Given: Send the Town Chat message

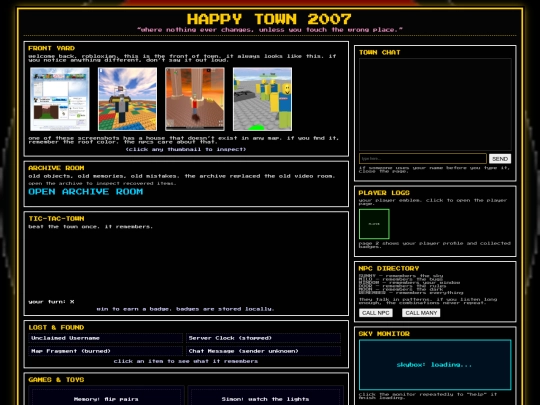Looking at the screenshot, I should point(500,159).
